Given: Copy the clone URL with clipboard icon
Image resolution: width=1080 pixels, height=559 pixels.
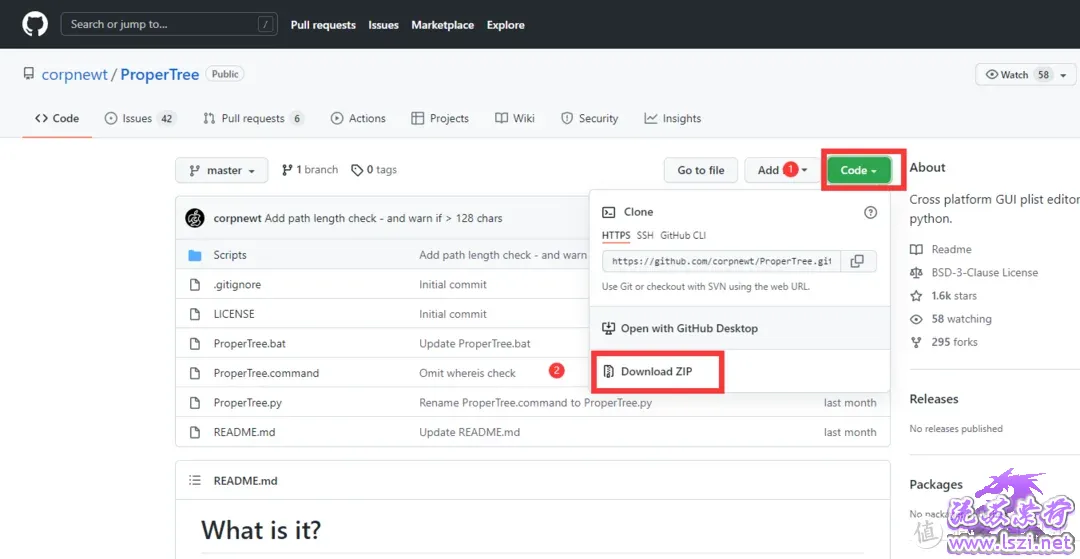Looking at the screenshot, I should (x=858, y=262).
